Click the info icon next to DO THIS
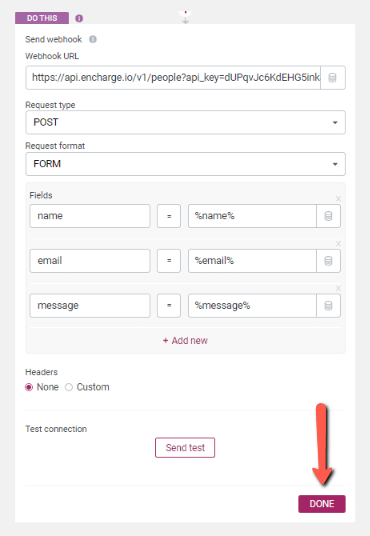 pos(79,18)
